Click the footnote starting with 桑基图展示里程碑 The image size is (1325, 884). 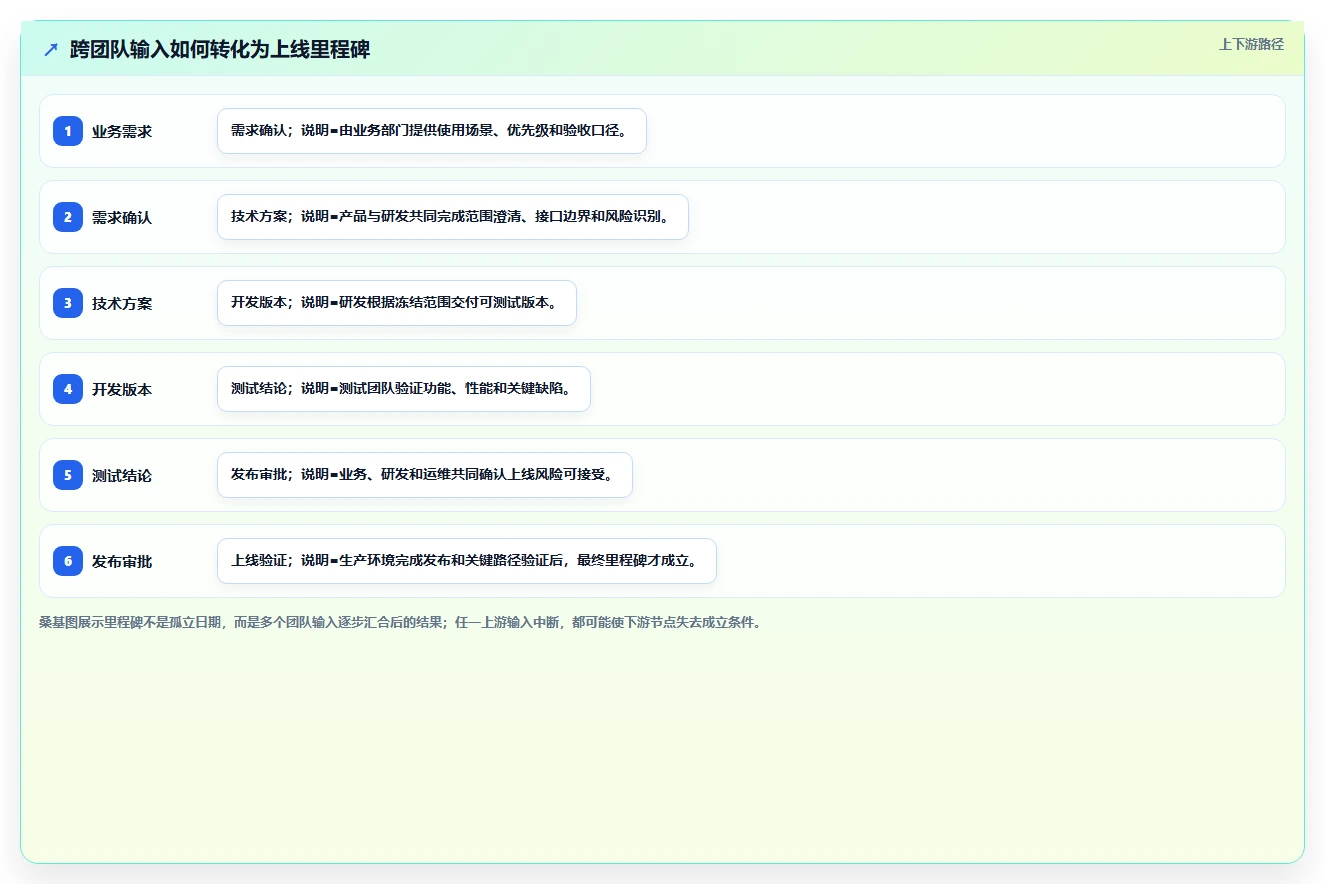click(x=400, y=622)
